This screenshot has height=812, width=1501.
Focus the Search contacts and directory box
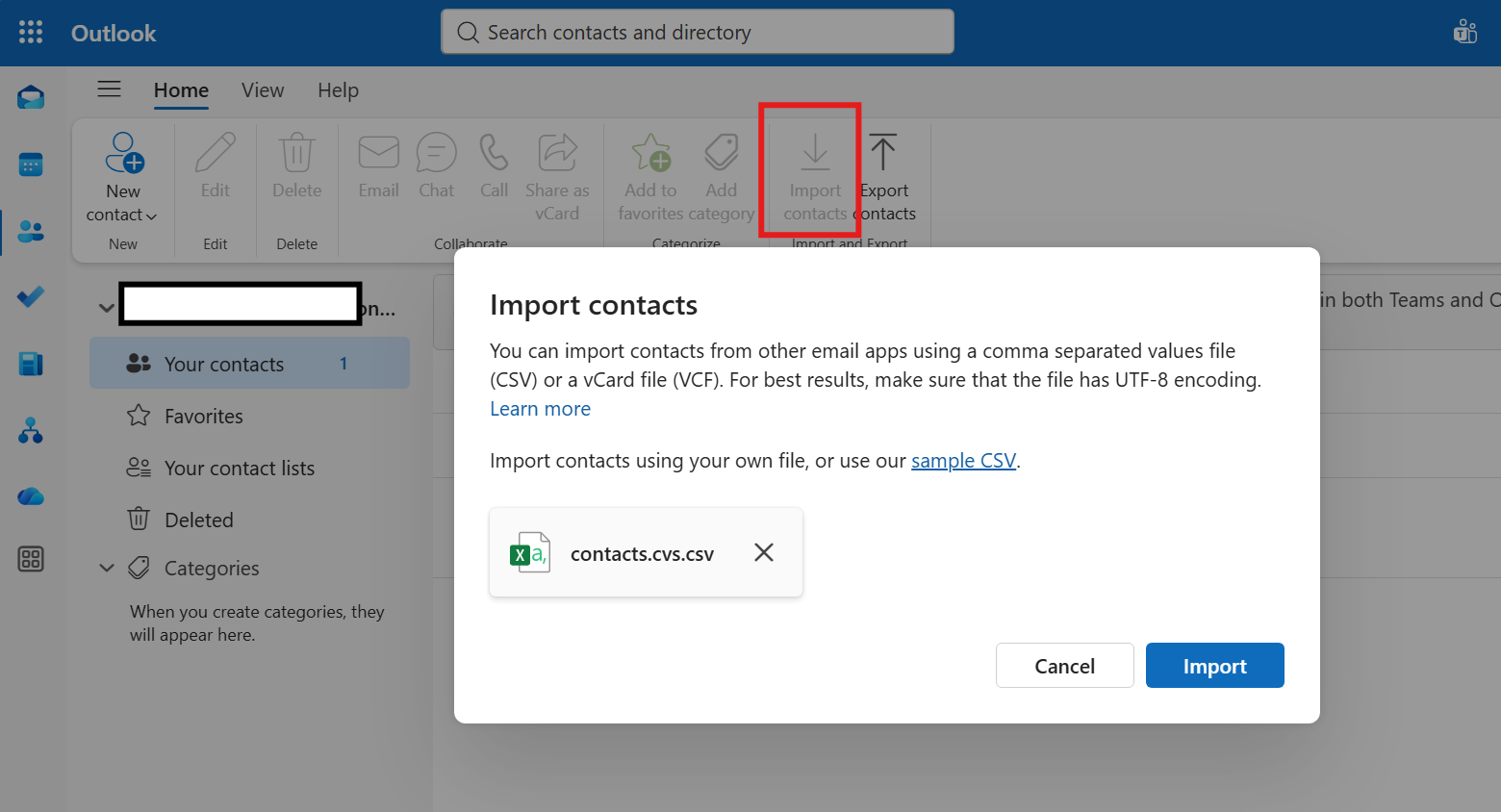(698, 32)
